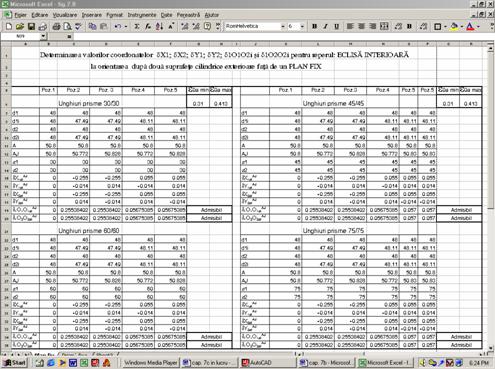Sort ascending with the A-Z icon
The height and width of the screenshot is (369, 495).
pos(159,26)
